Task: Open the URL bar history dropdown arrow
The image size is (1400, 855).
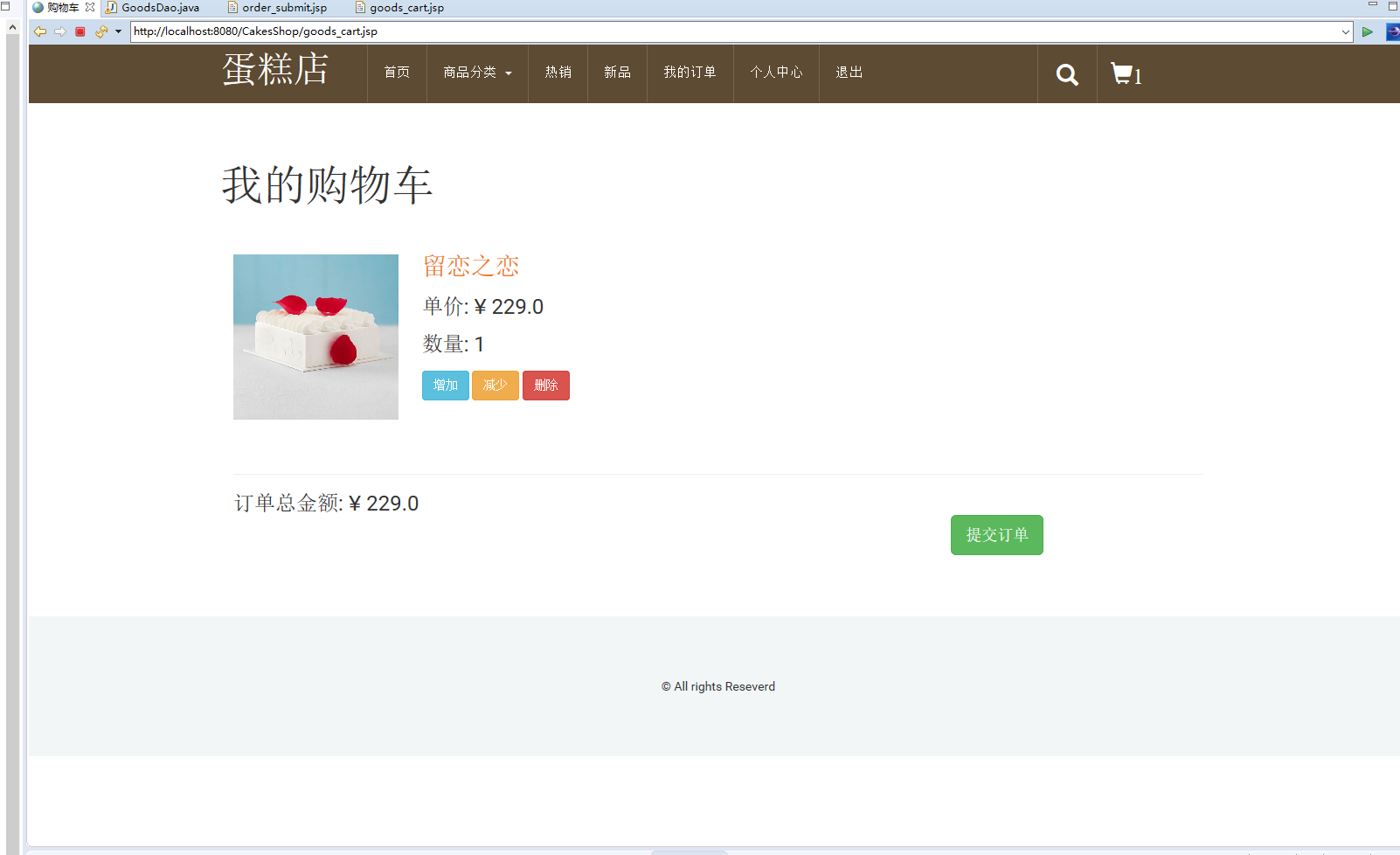Action: pos(1346,31)
